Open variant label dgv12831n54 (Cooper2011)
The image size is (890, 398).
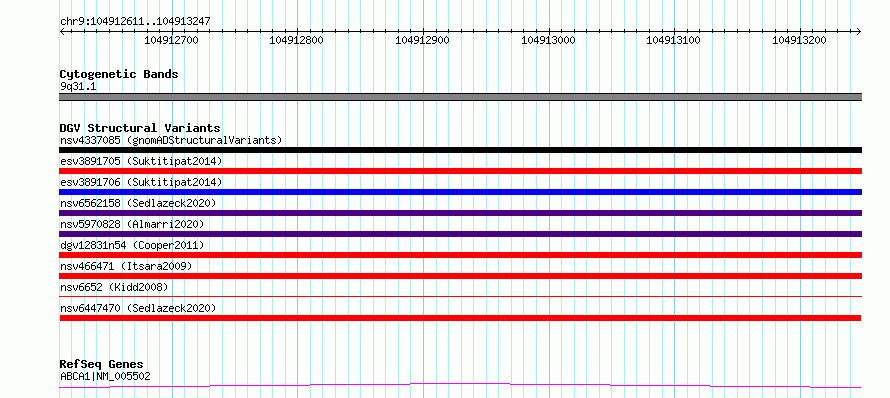point(132,245)
